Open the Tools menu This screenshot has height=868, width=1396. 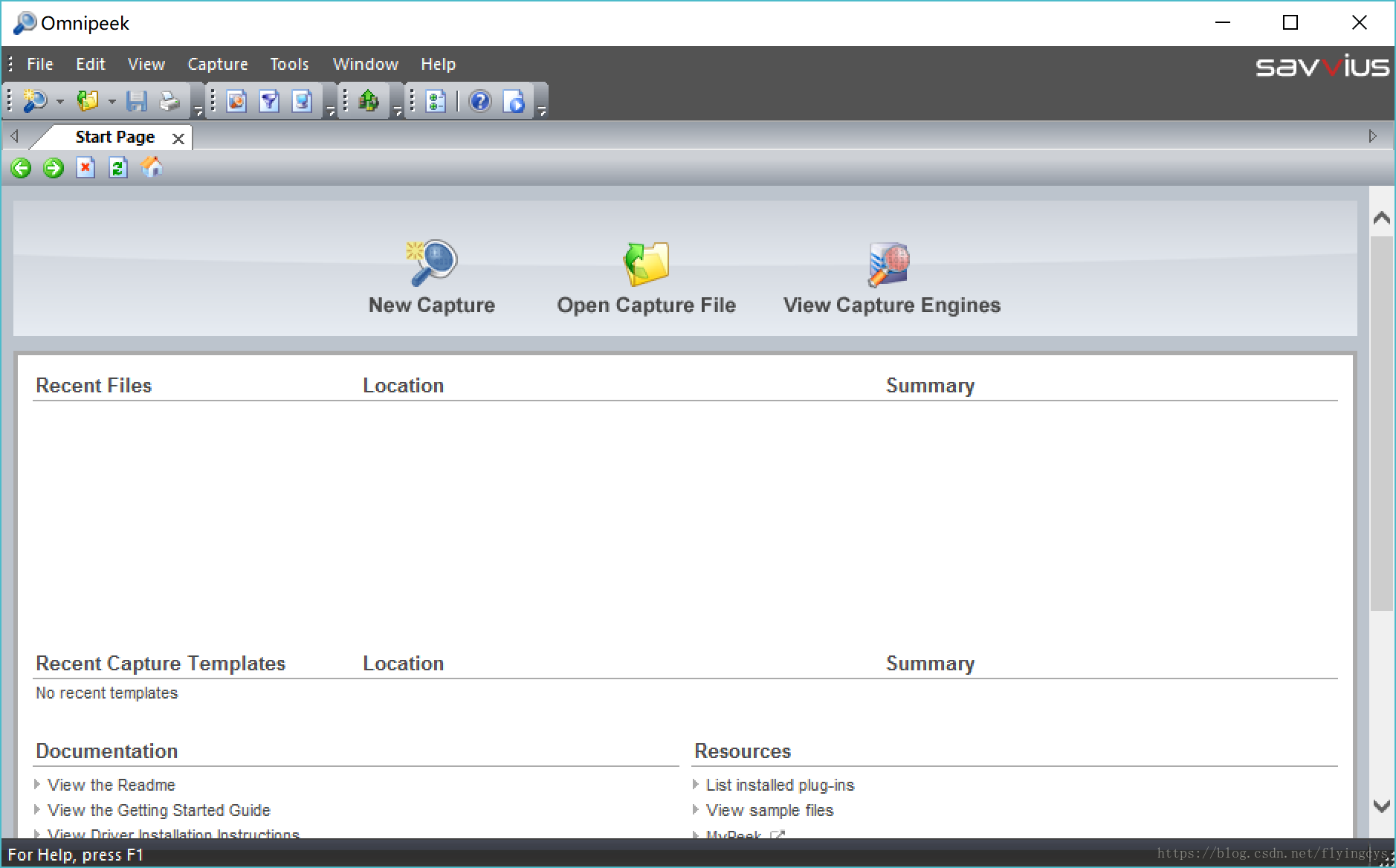click(289, 64)
